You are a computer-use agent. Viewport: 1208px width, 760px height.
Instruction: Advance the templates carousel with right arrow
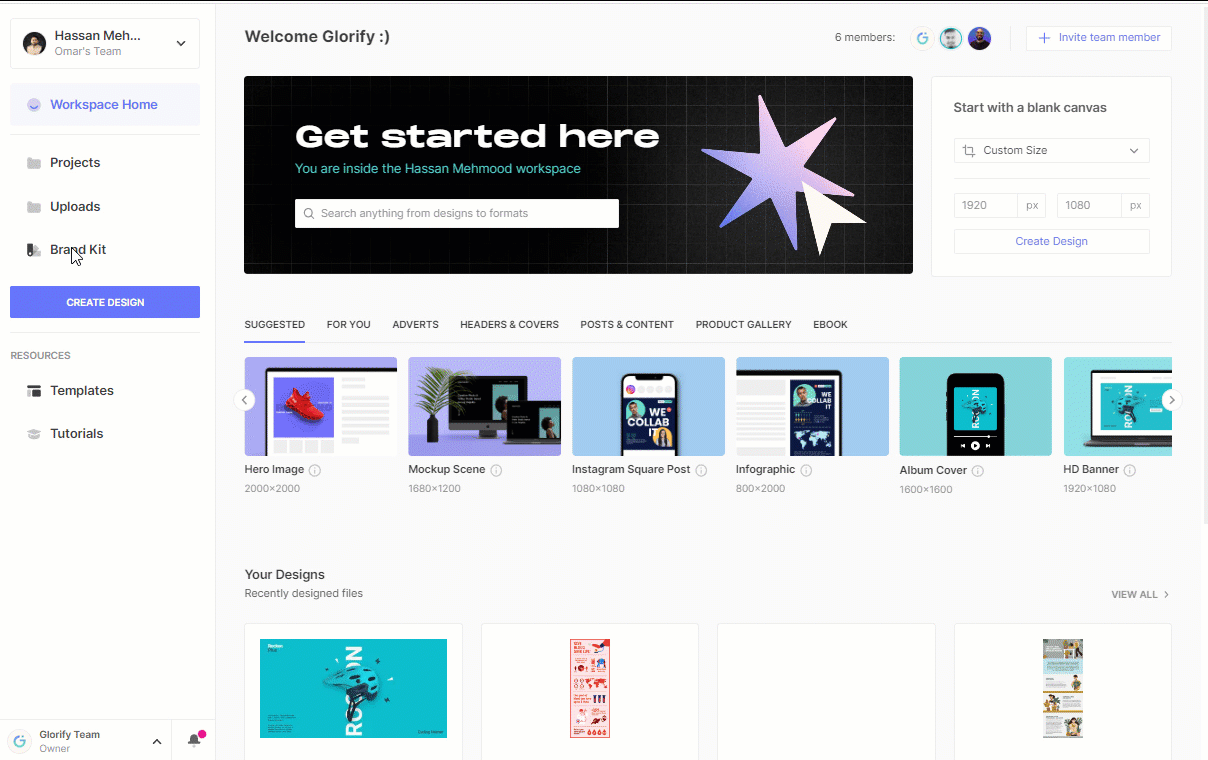(1171, 399)
